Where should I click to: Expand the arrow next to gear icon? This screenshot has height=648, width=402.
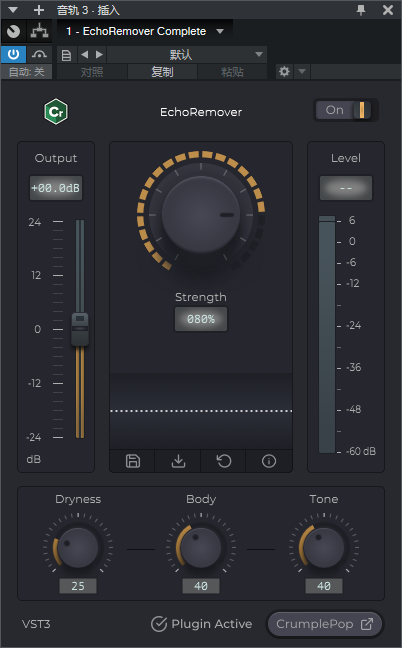302,71
